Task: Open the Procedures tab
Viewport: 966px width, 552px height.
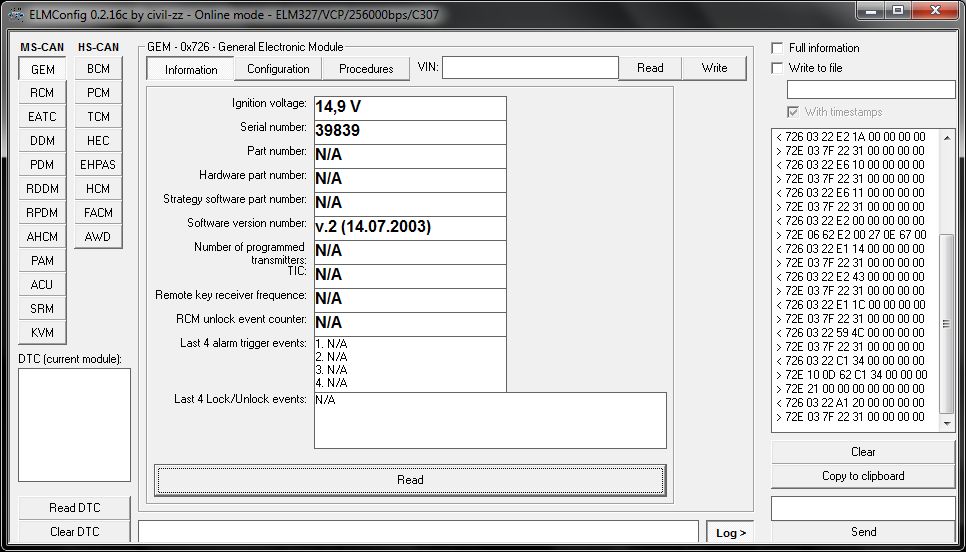Action: pos(366,69)
